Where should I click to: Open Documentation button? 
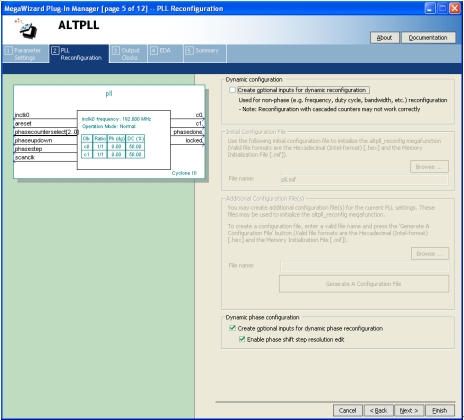(428, 38)
